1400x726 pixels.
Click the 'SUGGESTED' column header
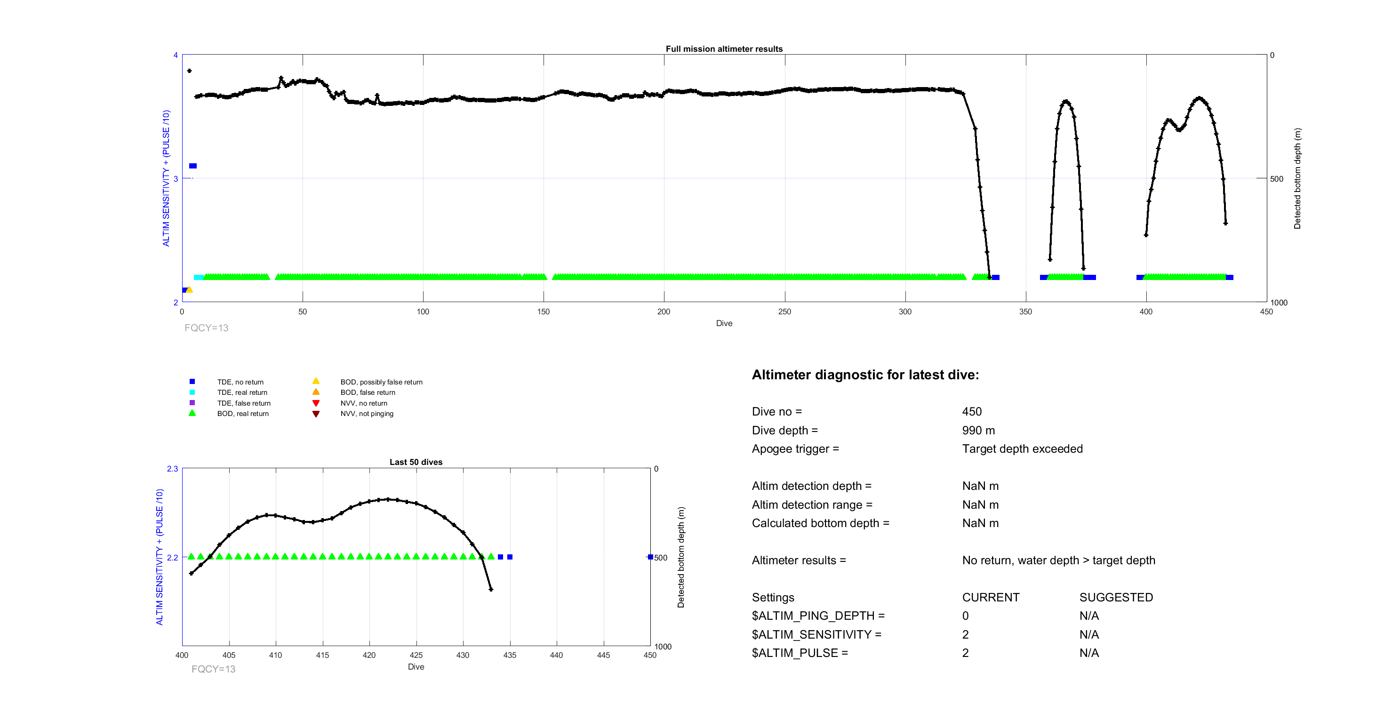[x=1116, y=597]
